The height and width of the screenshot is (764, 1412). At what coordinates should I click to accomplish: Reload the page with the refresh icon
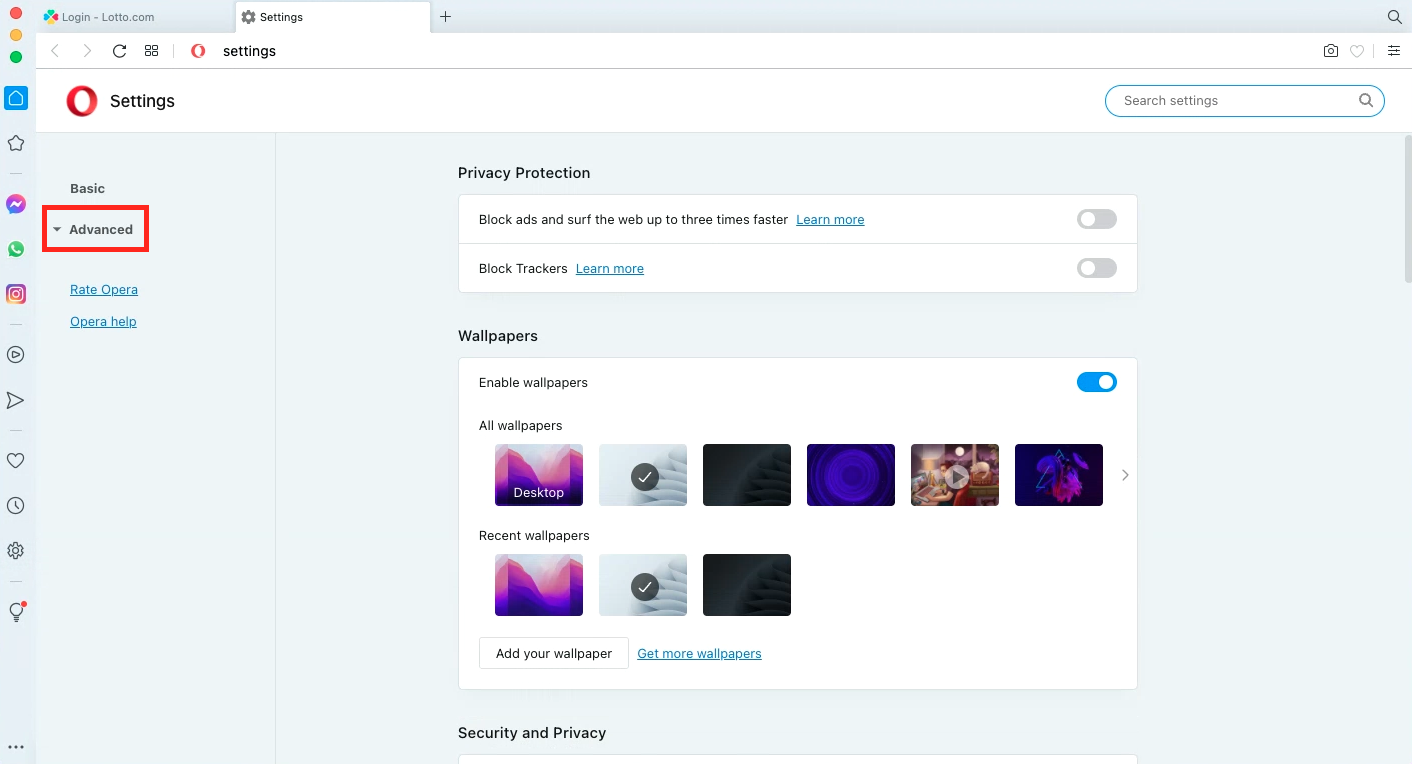[x=119, y=51]
